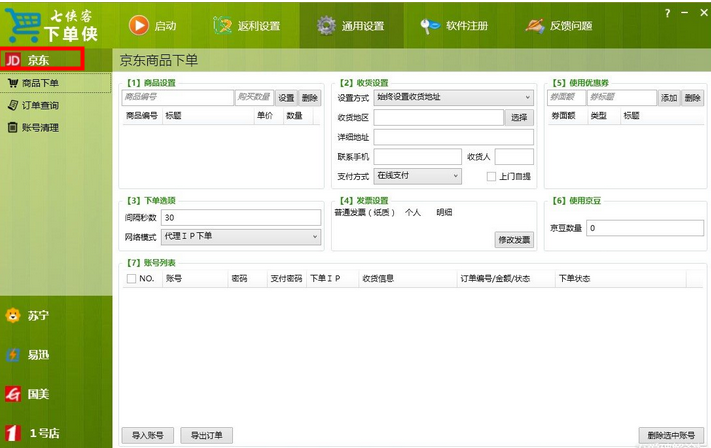Focus the 收货人 input field
This screenshot has height=448, width=711.
click(514, 156)
